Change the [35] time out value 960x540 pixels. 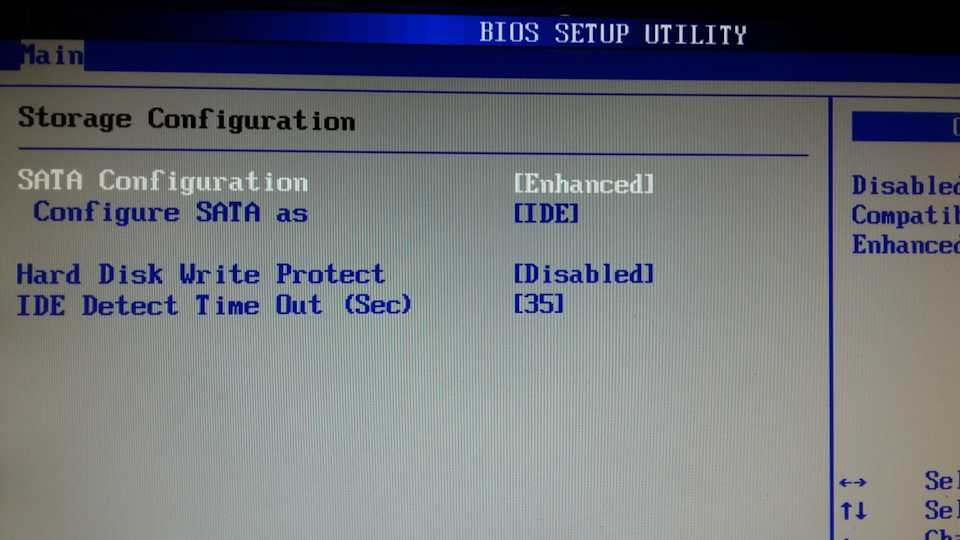pyautogui.click(x=538, y=304)
